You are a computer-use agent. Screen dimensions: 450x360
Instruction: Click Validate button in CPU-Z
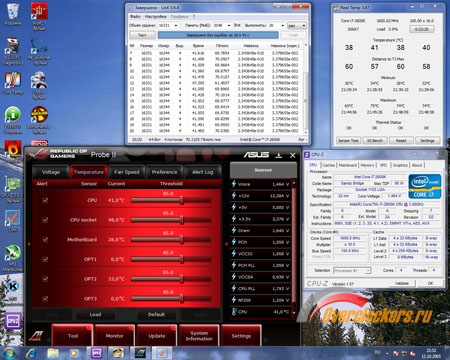tap(402, 283)
